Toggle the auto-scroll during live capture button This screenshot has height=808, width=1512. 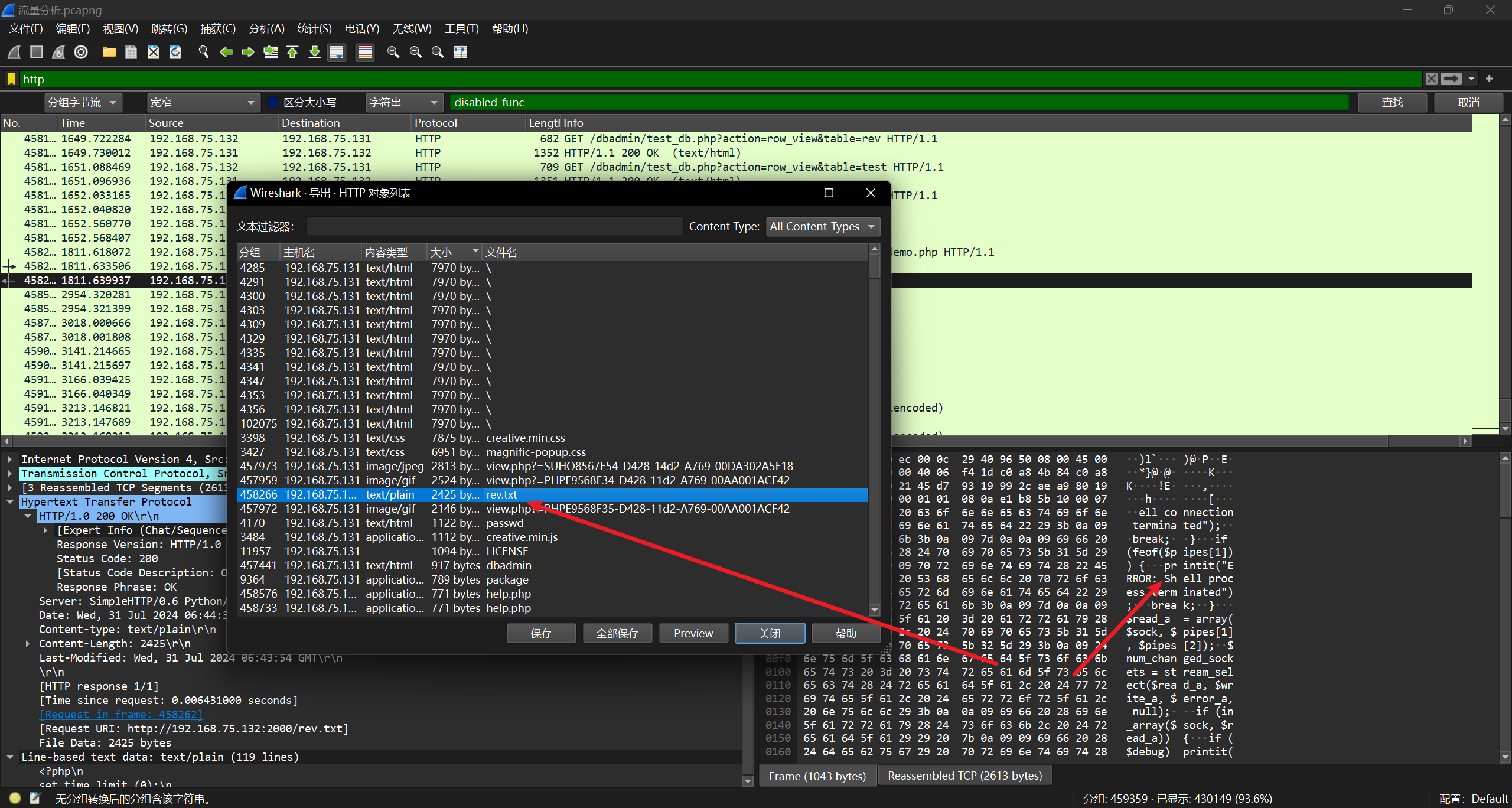(337, 53)
